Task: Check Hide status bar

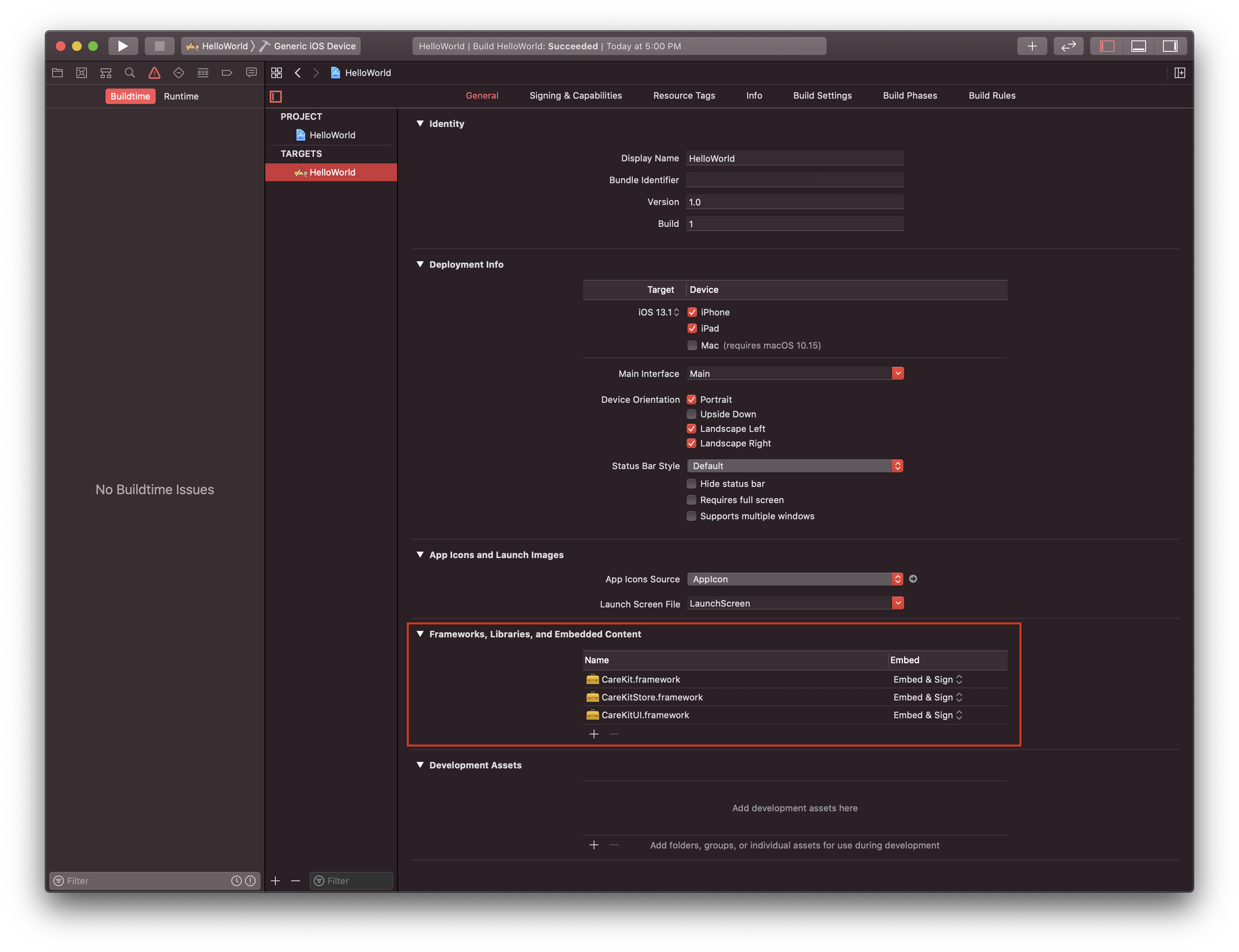Action: 691,483
